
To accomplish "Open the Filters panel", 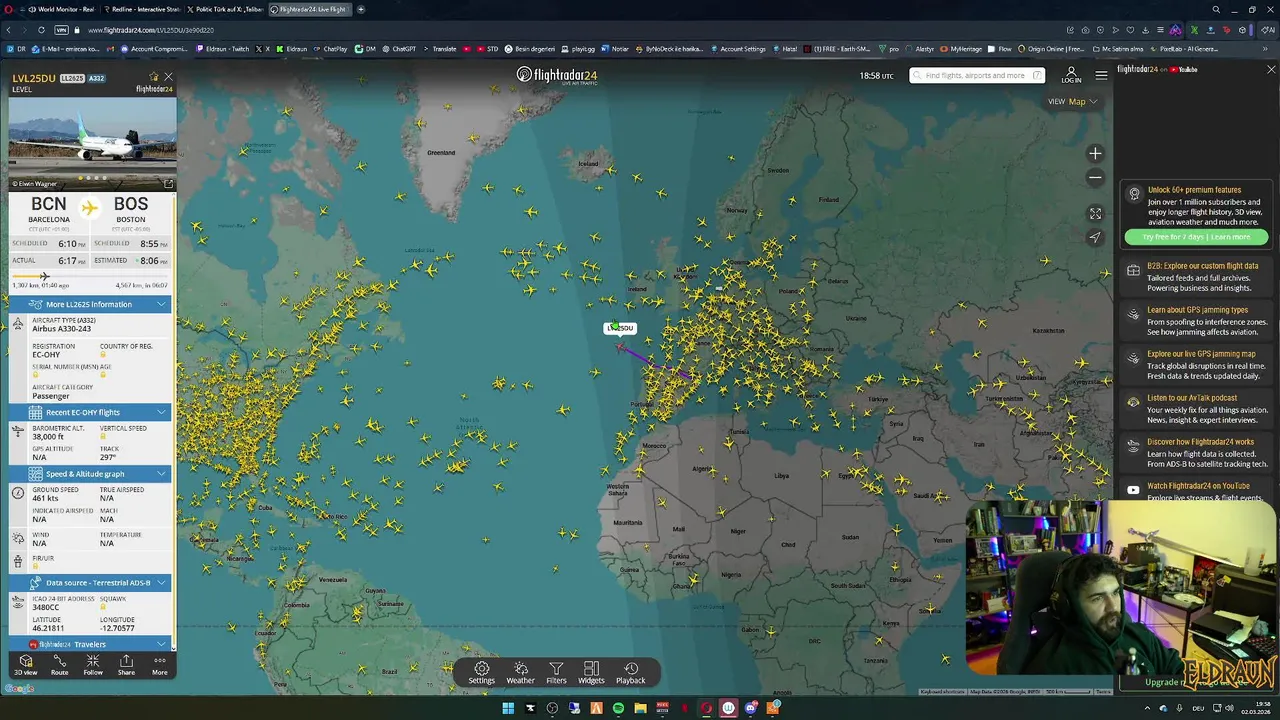I will click(x=556, y=673).
